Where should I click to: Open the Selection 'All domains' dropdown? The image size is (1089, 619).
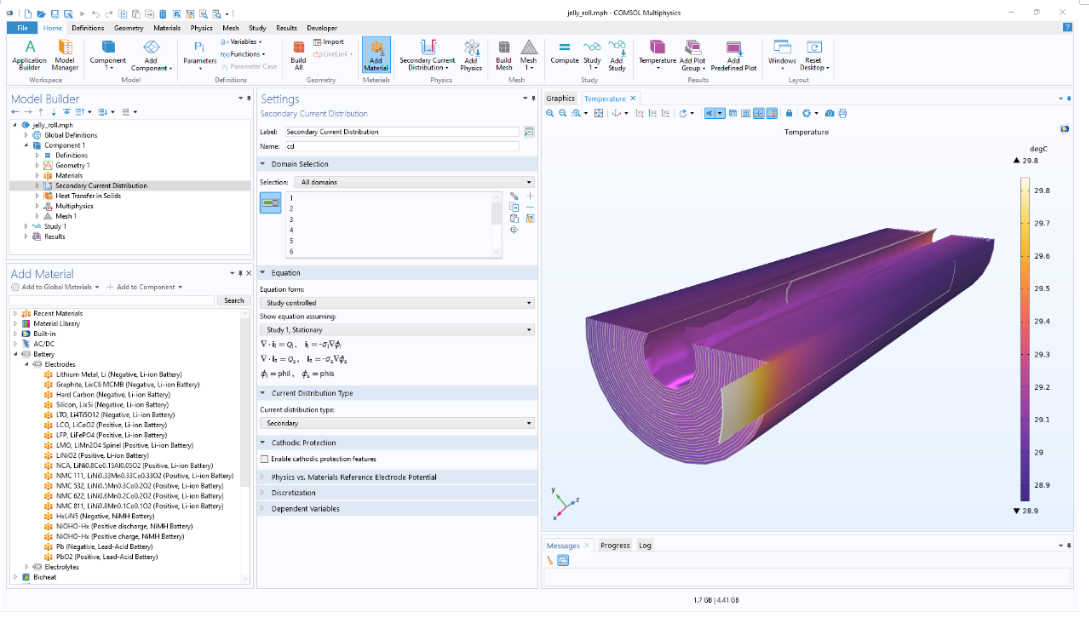(415, 182)
